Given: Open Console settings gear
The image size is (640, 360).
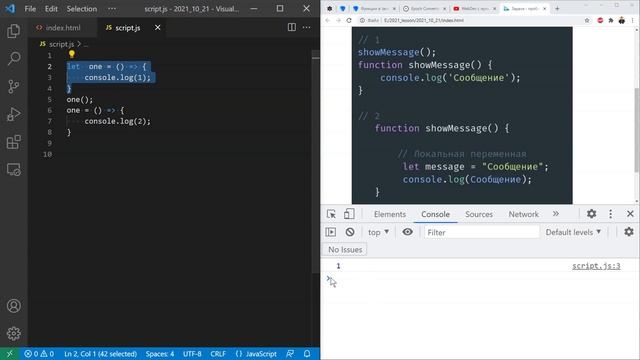Looking at the screenshot, I should (x=629, y=232).
